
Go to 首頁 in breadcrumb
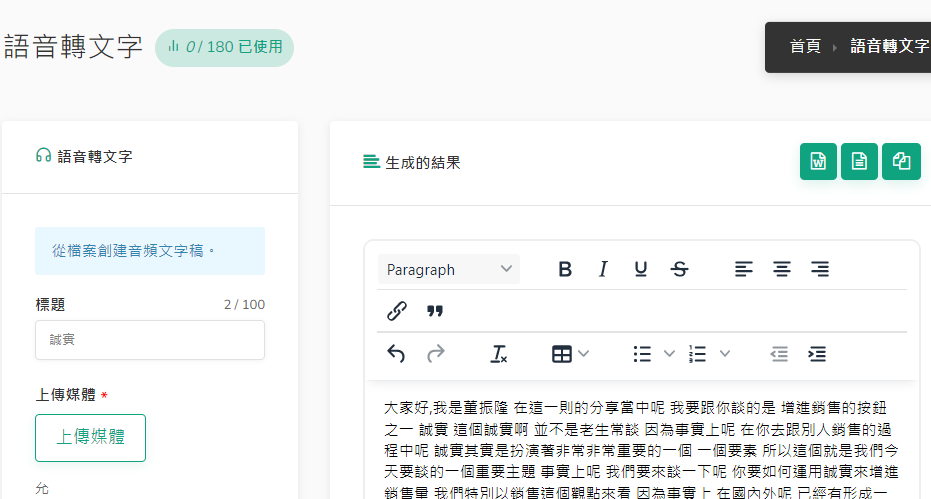coord(805,46)
